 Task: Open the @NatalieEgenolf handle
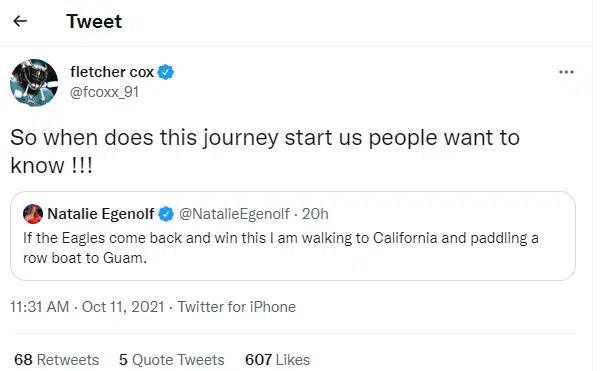click(x=234, y=214)
